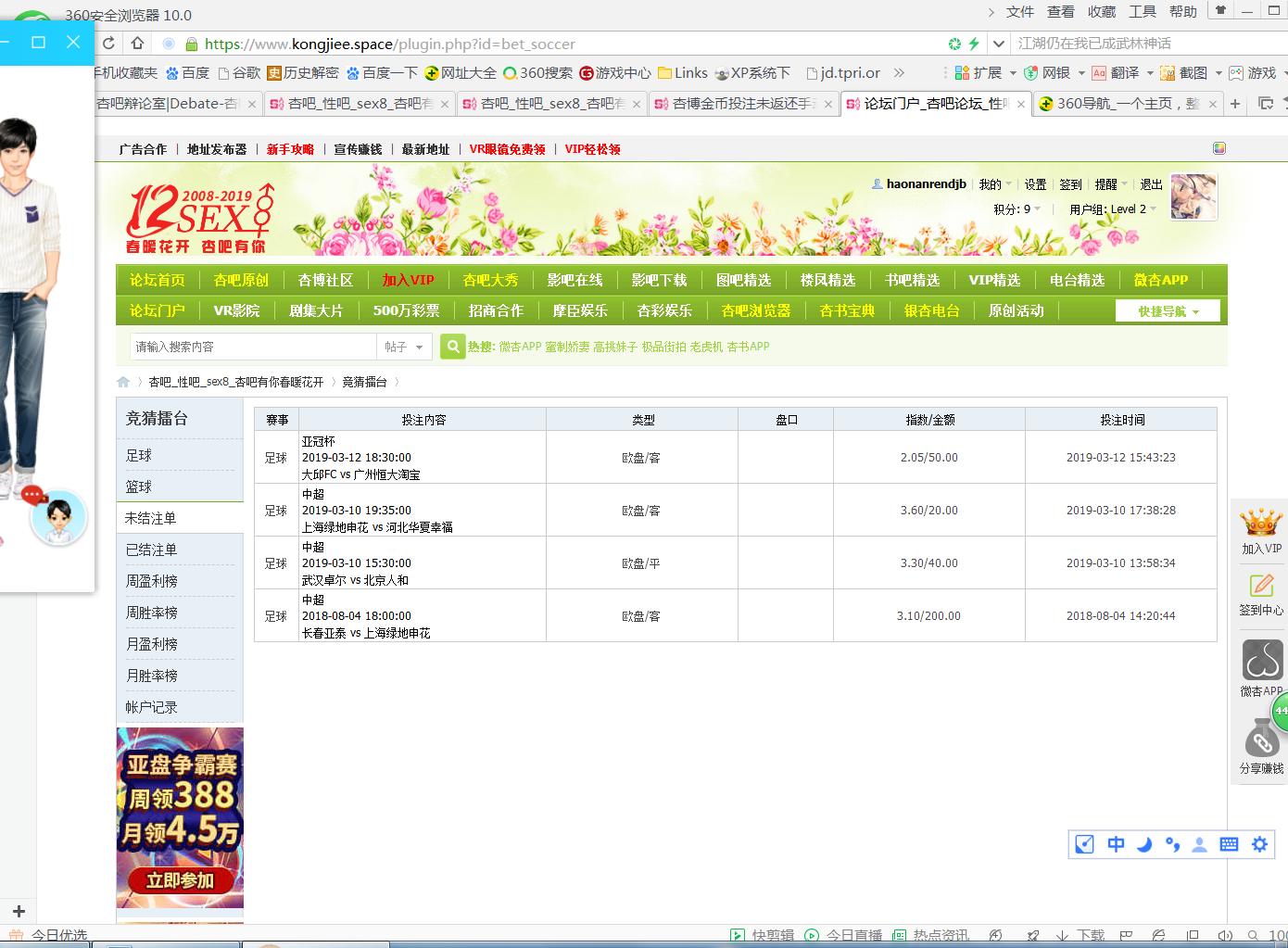Click the 微杏APP sidebar icon

click(1261, 661)
